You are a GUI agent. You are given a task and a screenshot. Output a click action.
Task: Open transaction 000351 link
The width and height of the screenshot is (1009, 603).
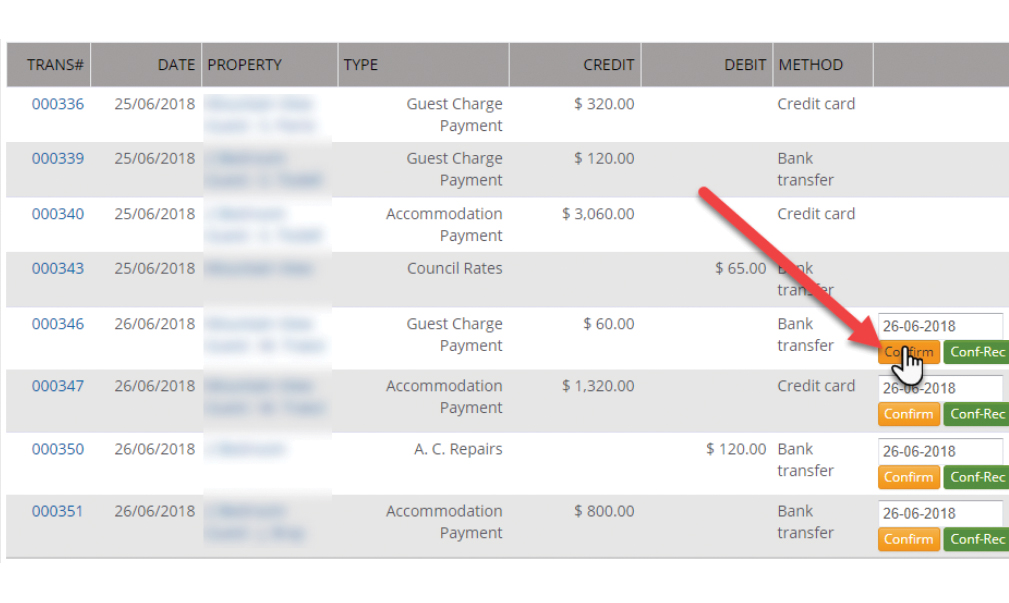click(58, 511)
